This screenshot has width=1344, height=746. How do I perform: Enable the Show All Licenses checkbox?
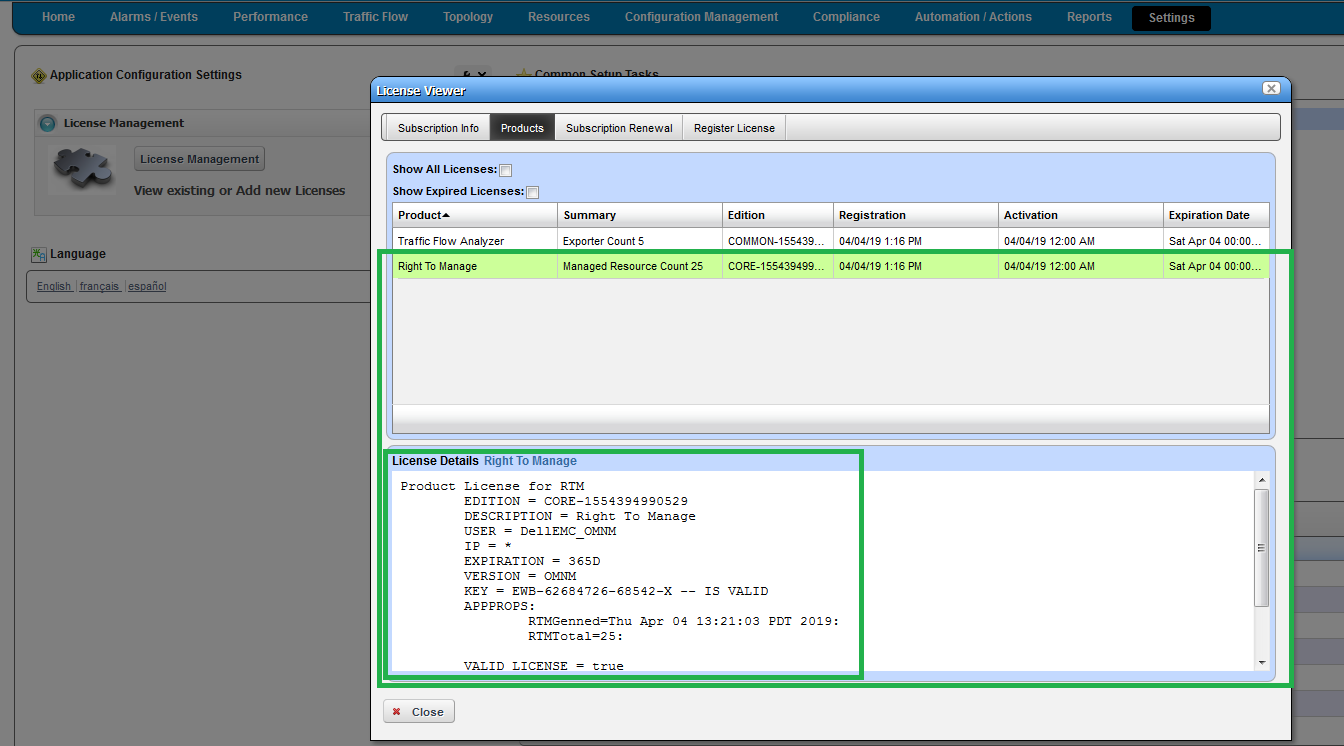[506, 170]
